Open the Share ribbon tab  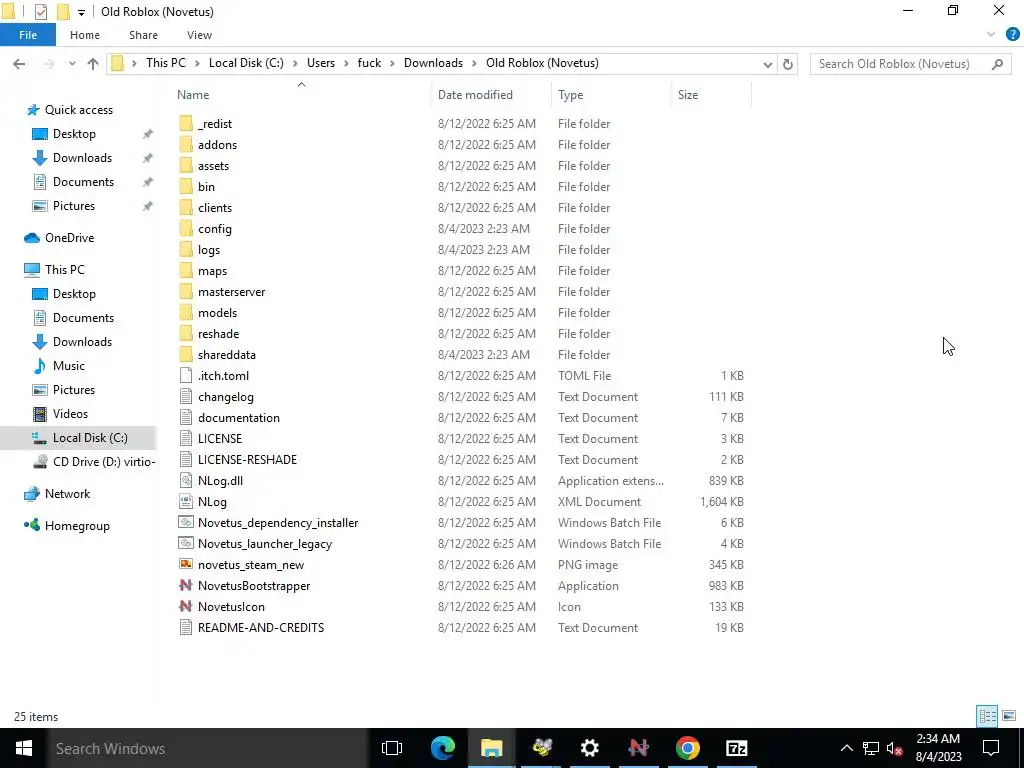pos(143,35)
